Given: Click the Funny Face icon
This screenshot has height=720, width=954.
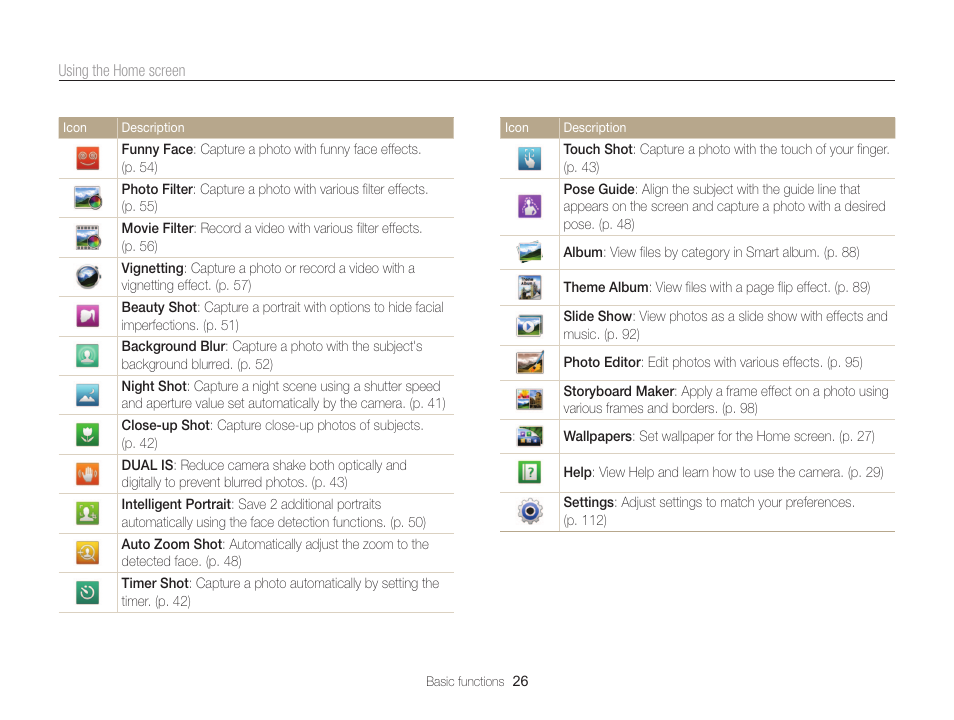Looking at the screenshot, I should [88, 158].
